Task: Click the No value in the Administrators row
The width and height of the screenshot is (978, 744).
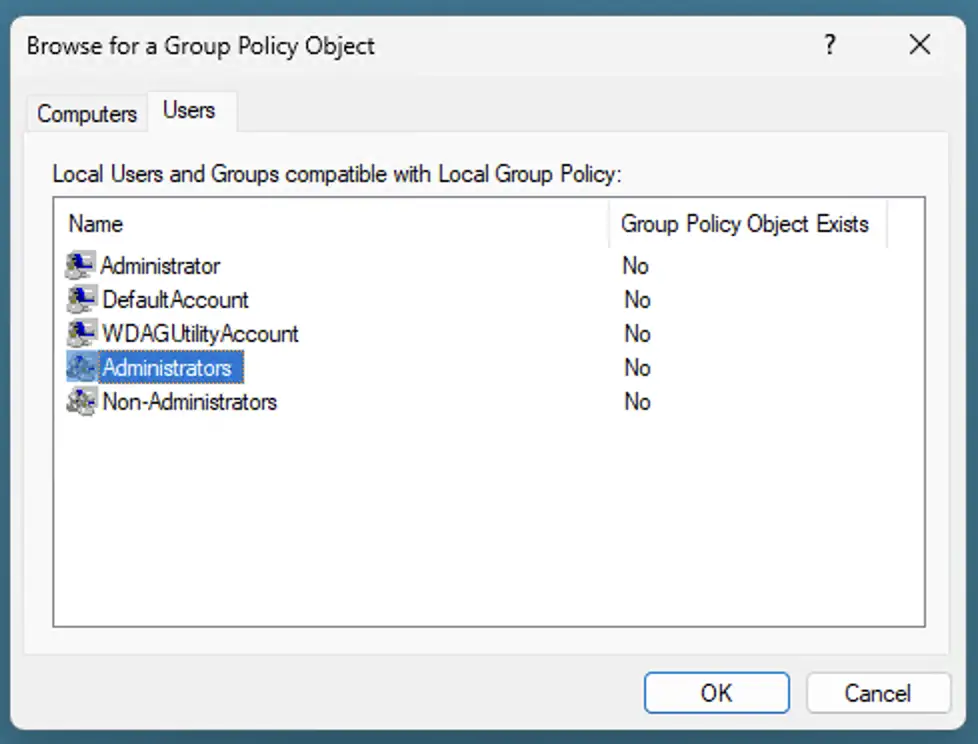Action: pos(637,368)
